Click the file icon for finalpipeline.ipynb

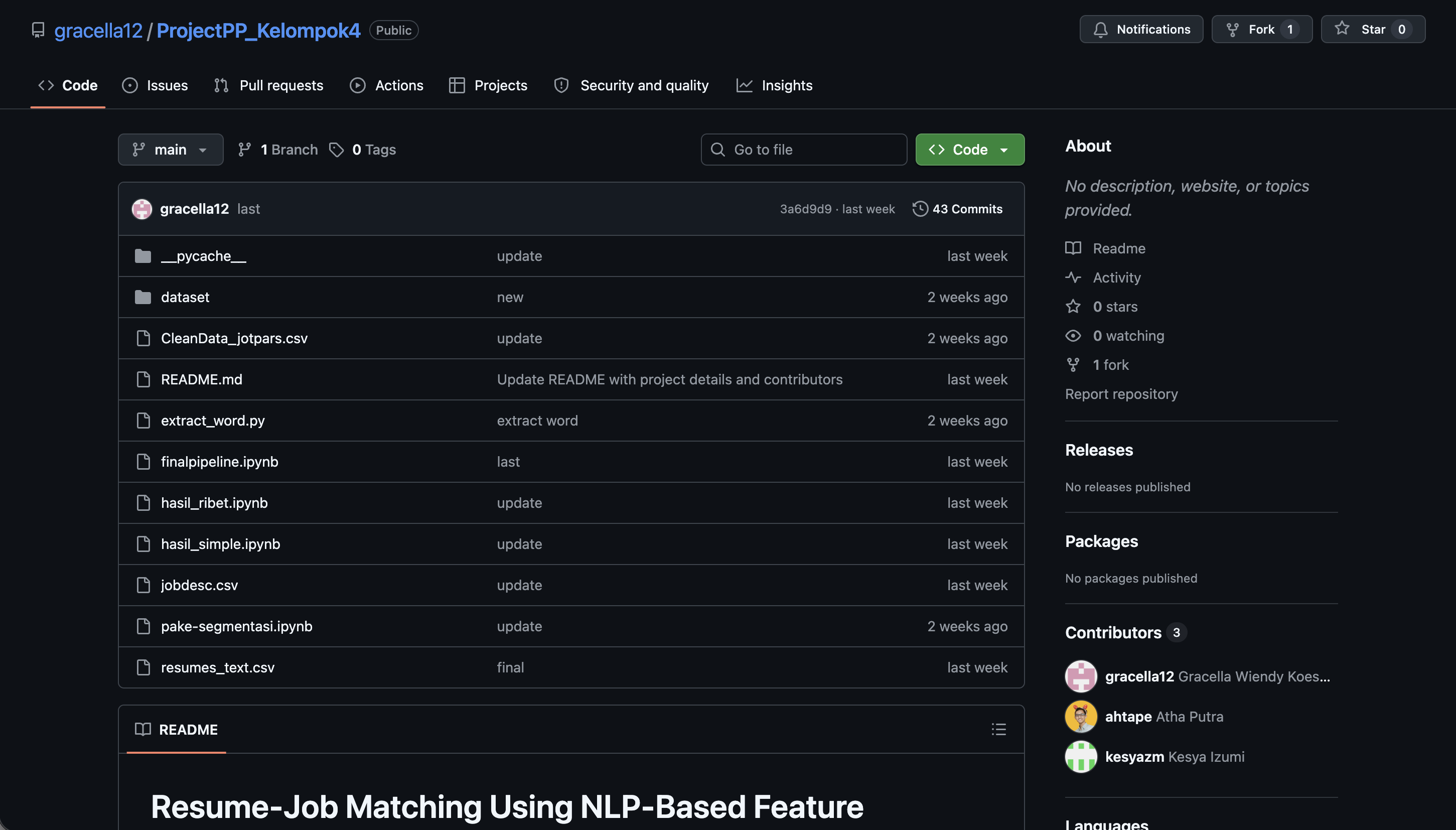point(143,461)
